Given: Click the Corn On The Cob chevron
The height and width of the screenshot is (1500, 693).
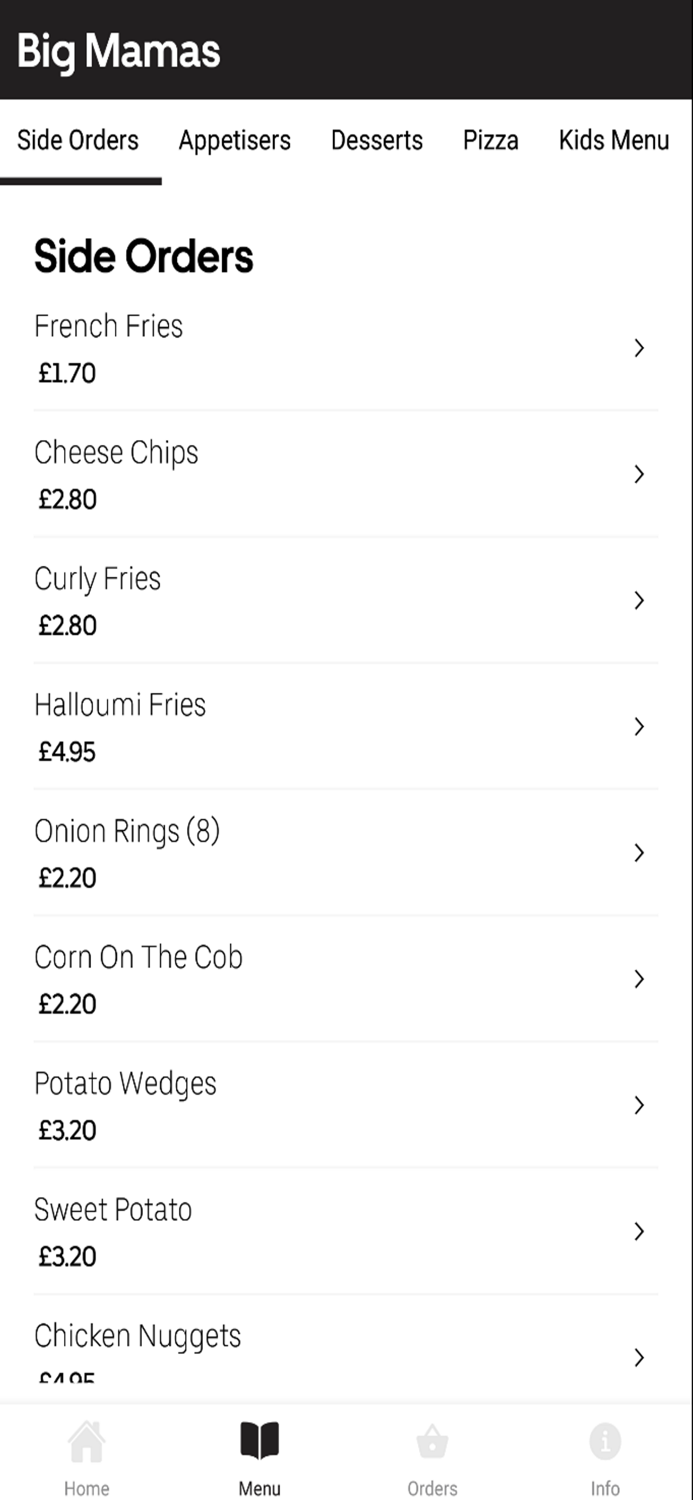Looking at the screenshot, I should tap(639, 979).
